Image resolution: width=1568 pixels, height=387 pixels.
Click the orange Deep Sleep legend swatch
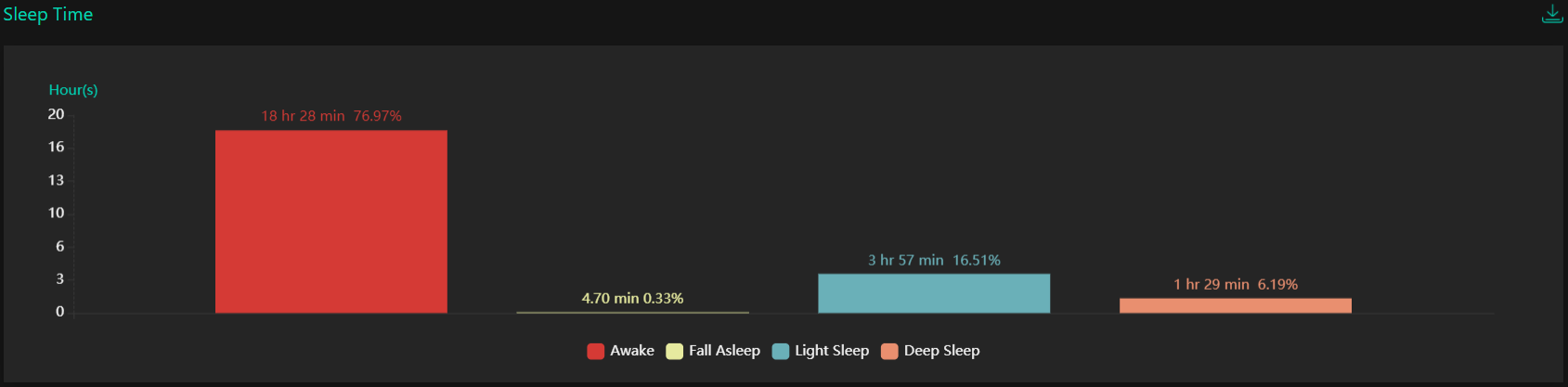[x=889, y=351]
